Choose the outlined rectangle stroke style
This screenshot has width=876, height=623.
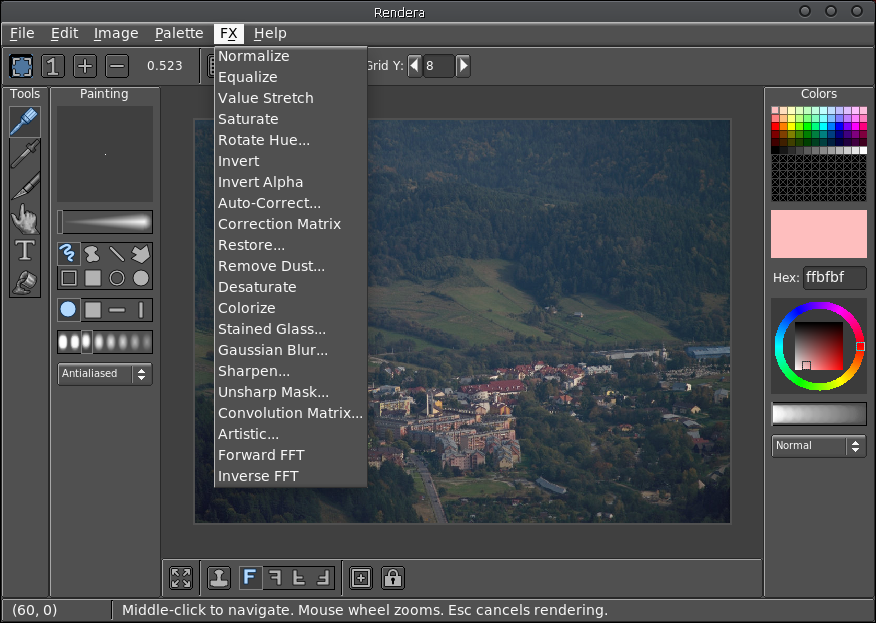tap(69, 278)
